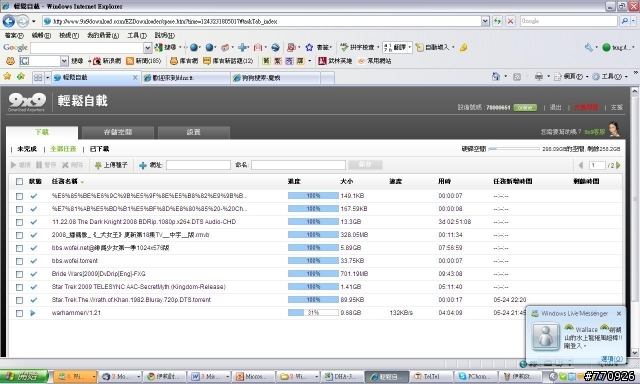Open the recent pages dropdown beside Forward
The height and width of the screenshot is (384, 640).
[x=33, y=21]
